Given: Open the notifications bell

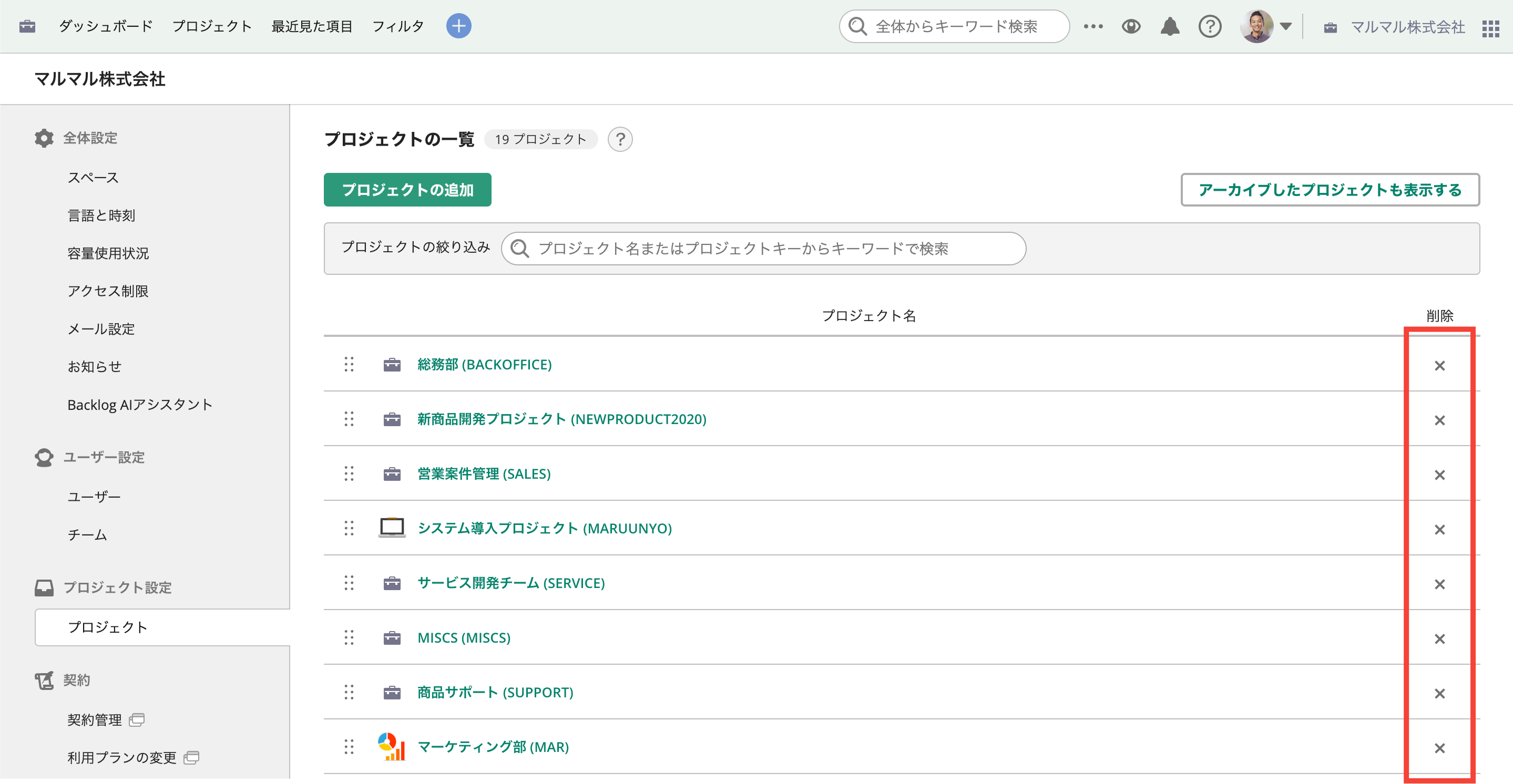Looking at the screenshot, I should 1169,26.
